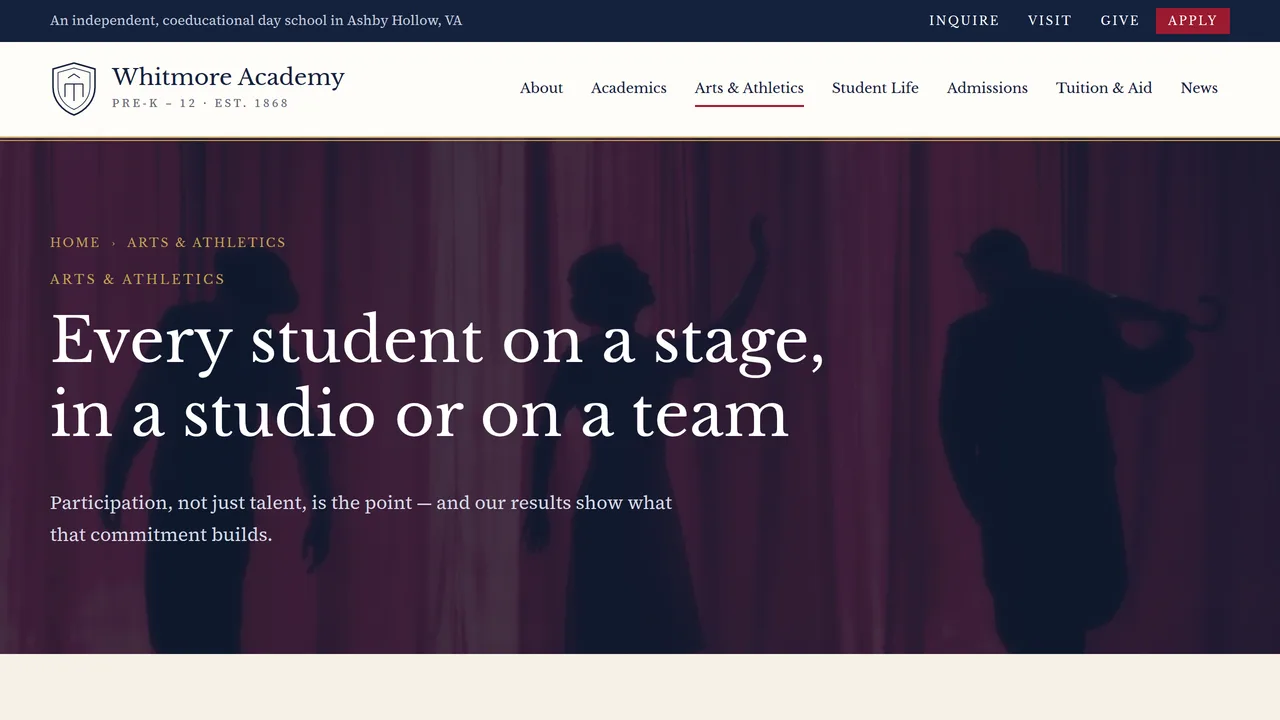The height and width of the screenshot is (720, 1280).
Task: Open the Tuition & Aid menu item
Action: tap(1104, 88)
